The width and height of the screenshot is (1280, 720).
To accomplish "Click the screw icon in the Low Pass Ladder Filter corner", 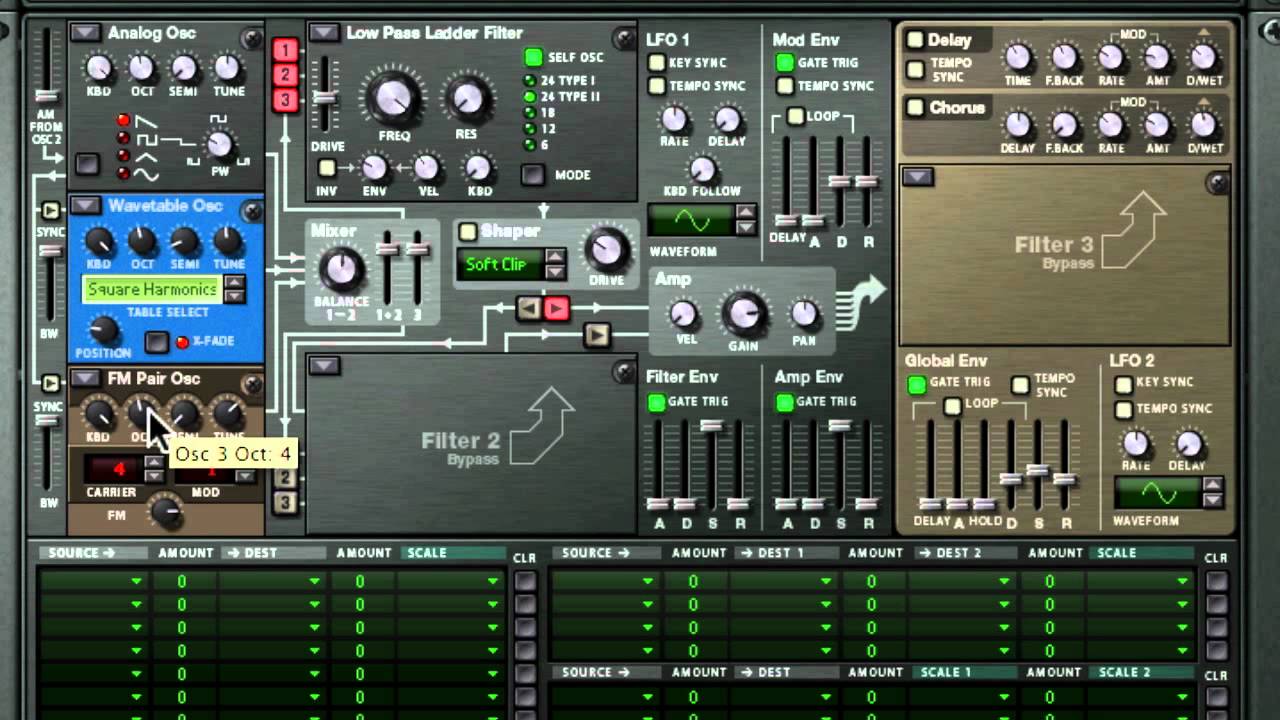I will pos(625,39).
